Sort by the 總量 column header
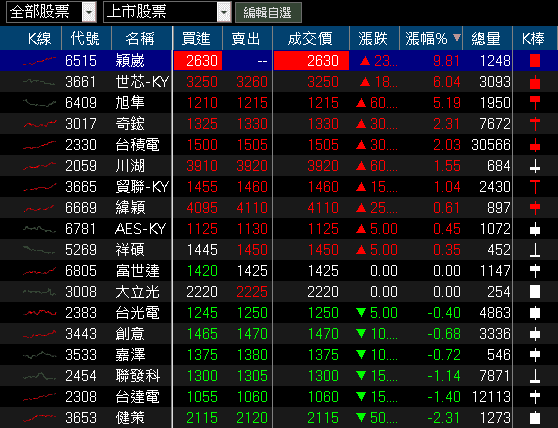 pyautogui.click(x=486, y=38)
